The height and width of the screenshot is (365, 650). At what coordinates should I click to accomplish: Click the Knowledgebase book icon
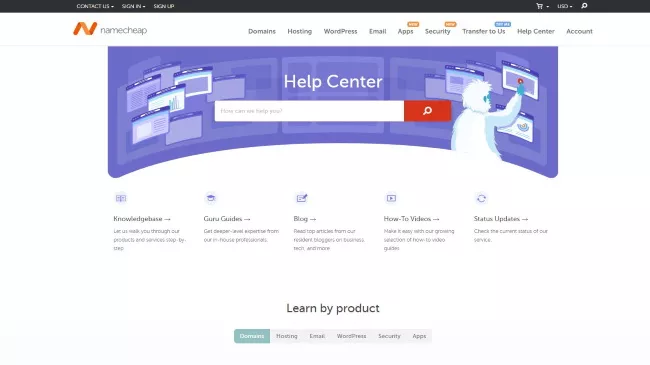121,198
